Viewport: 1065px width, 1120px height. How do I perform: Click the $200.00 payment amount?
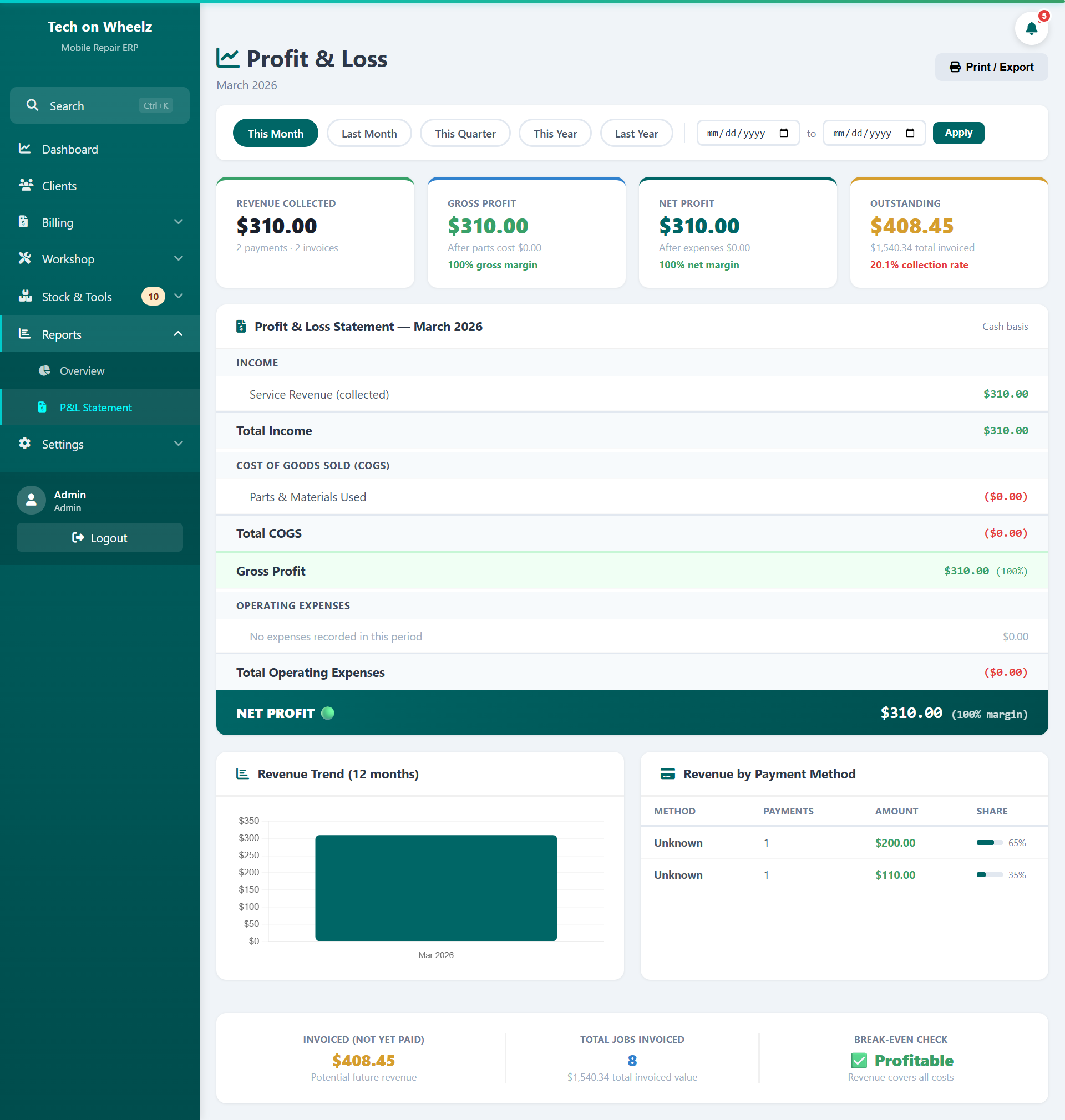(895, 842)
